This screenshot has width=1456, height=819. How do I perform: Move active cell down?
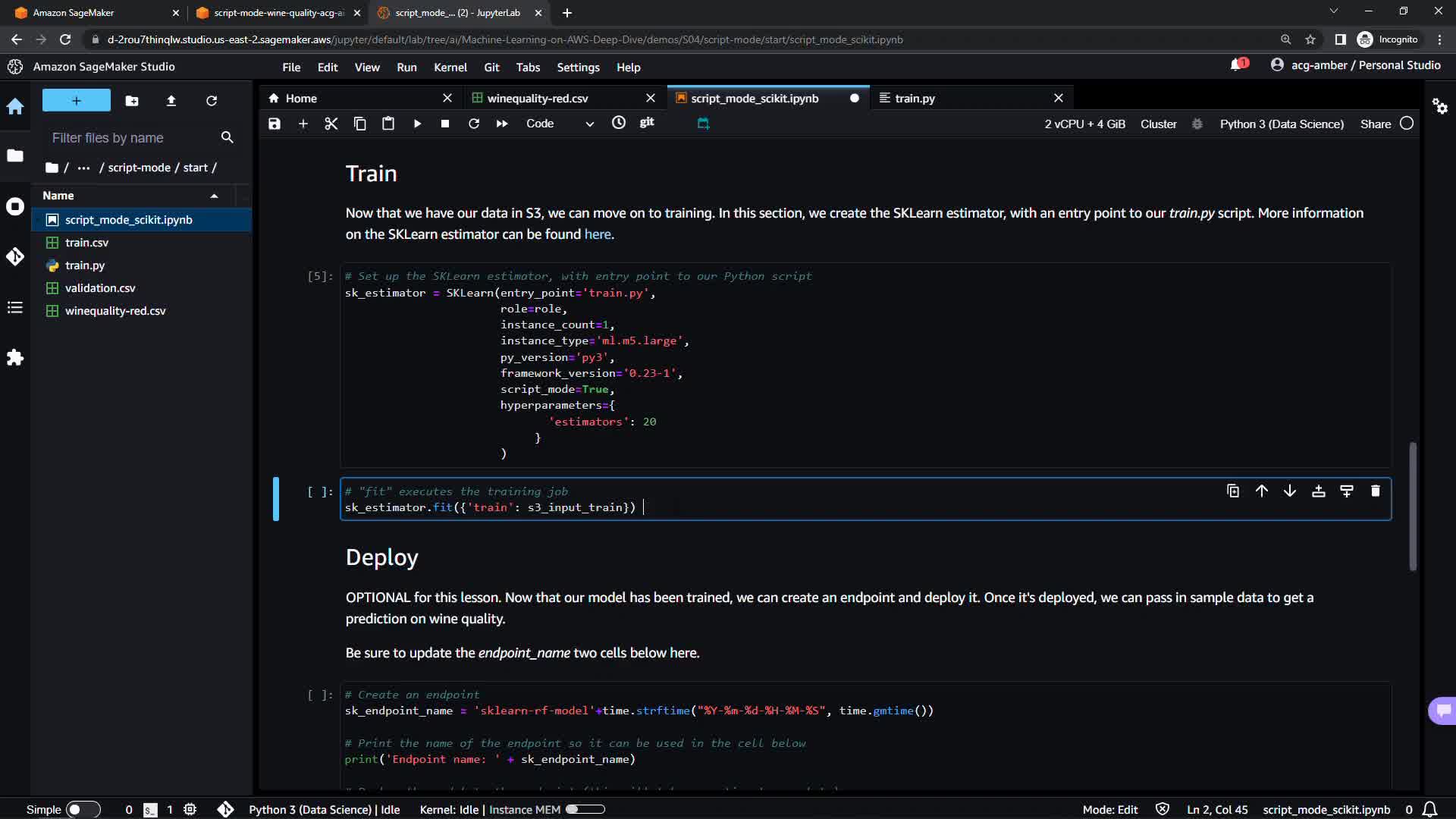pos(1290,491)
